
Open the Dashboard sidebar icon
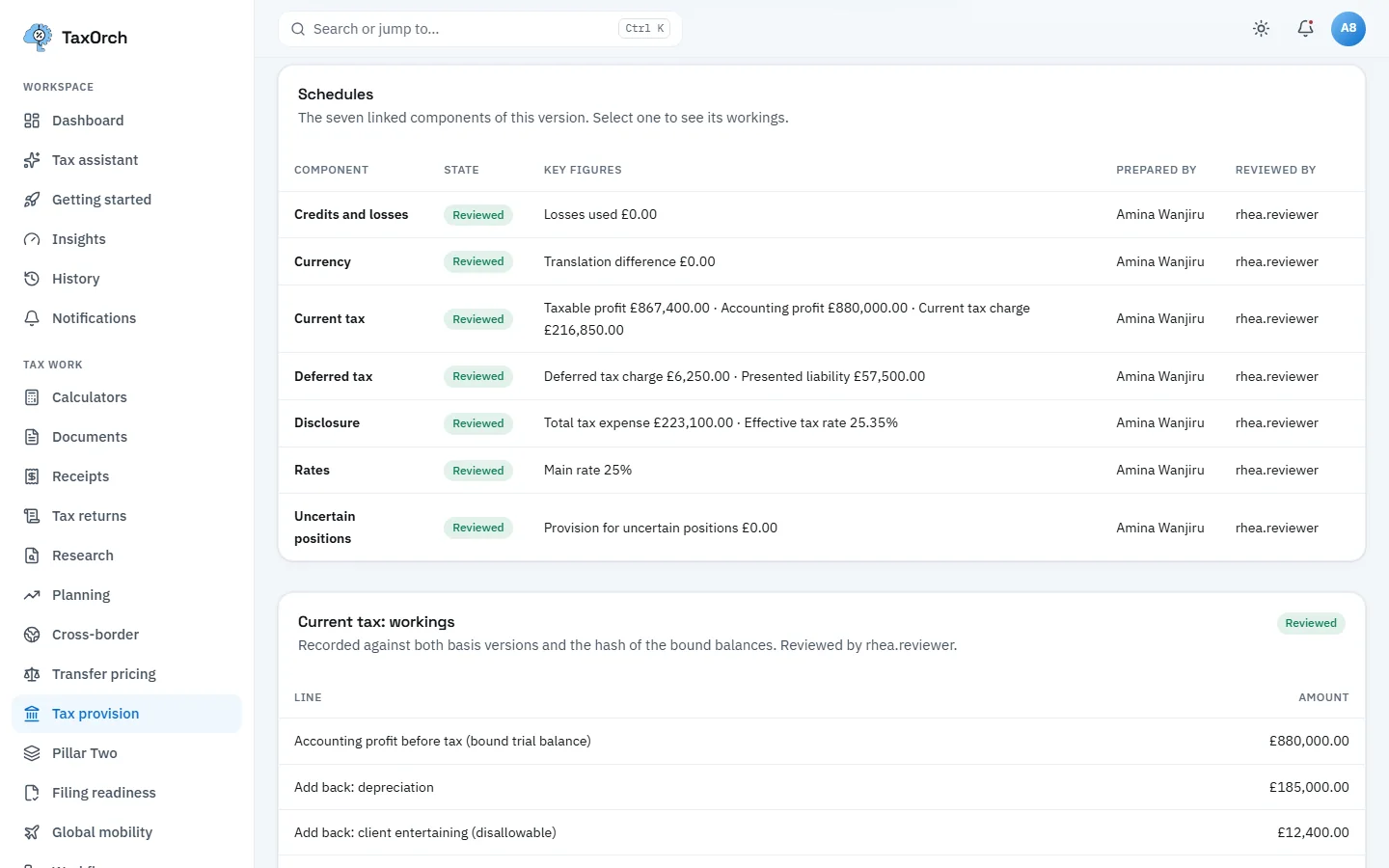pos(32,121)
